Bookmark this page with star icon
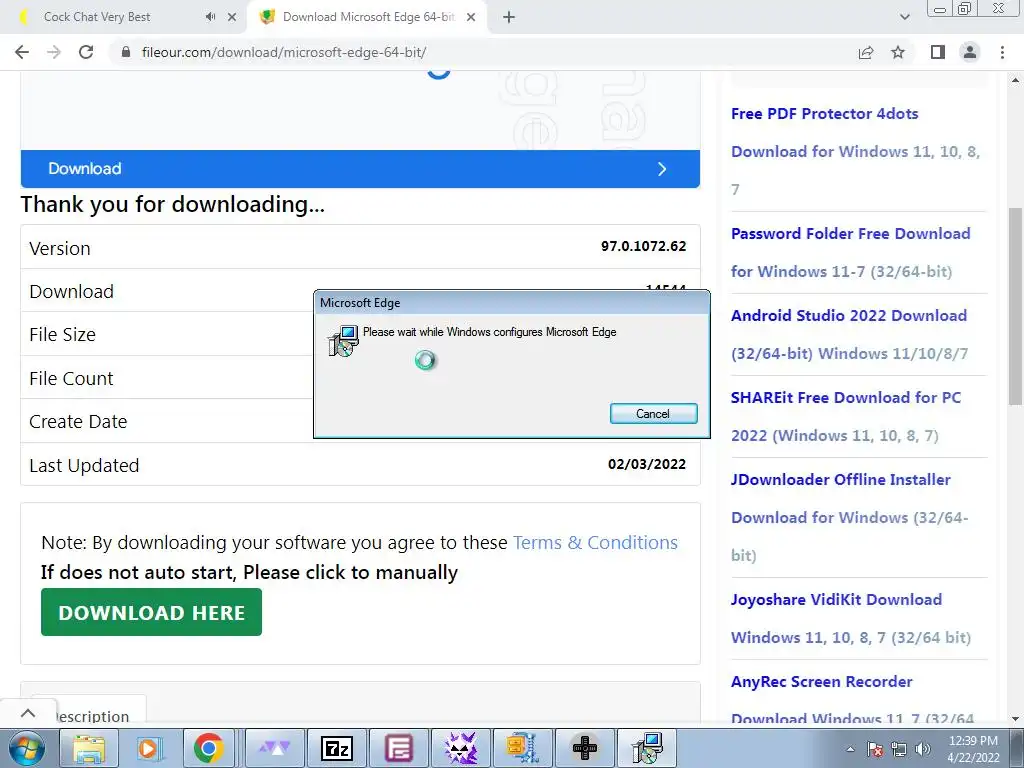Image resolution: width=1024 pixels, height=768 pixels. coord(898,52)
